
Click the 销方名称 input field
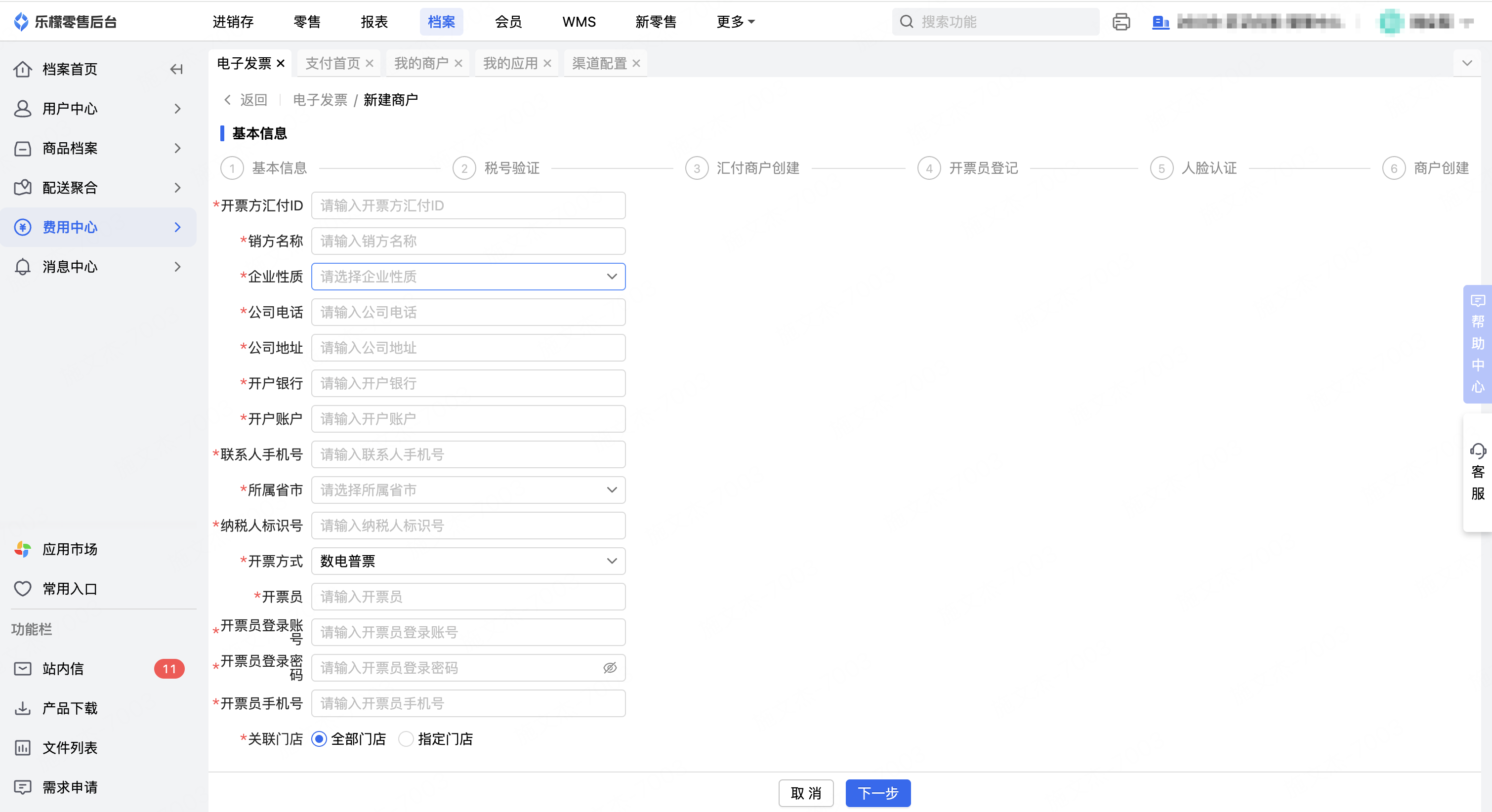pyautogui.click(x=468, y=241)
